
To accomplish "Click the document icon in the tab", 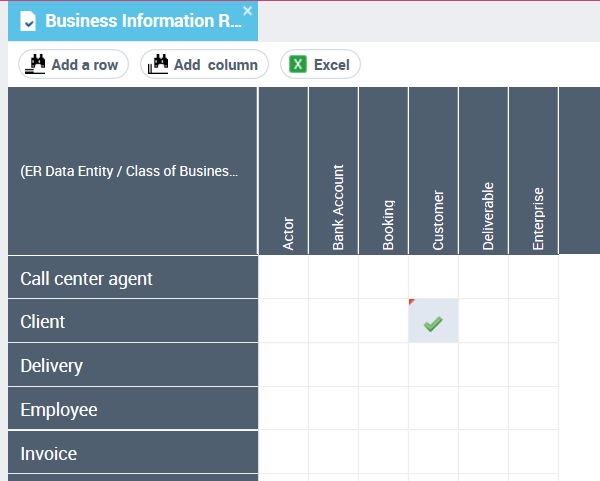I will [29, 22].
